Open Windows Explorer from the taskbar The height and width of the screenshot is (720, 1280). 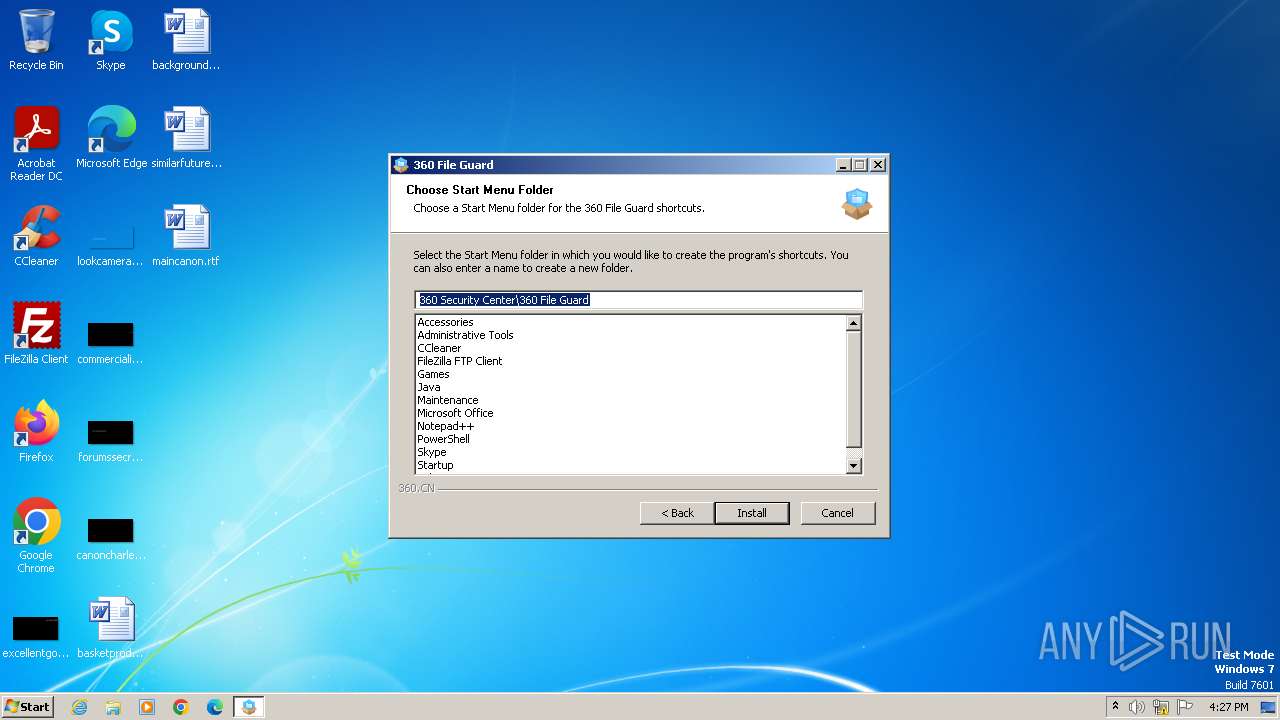tap(113, 707)
